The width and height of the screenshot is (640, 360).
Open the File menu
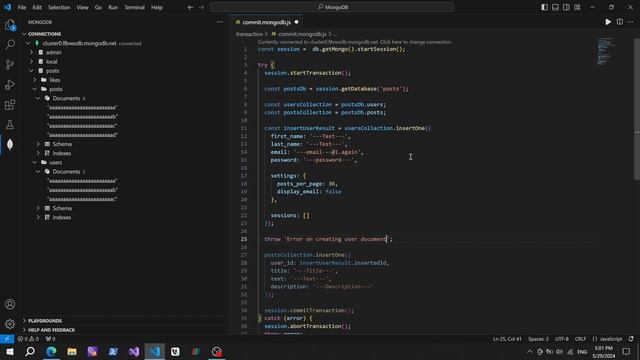click(22, 7)
